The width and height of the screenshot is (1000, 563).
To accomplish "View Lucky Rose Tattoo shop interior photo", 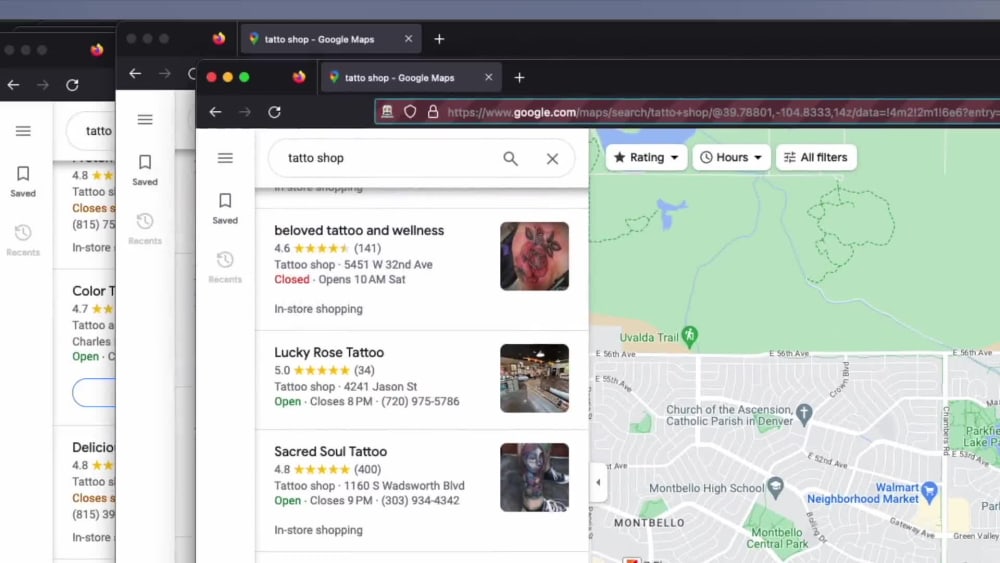I will tap(534, 378).
